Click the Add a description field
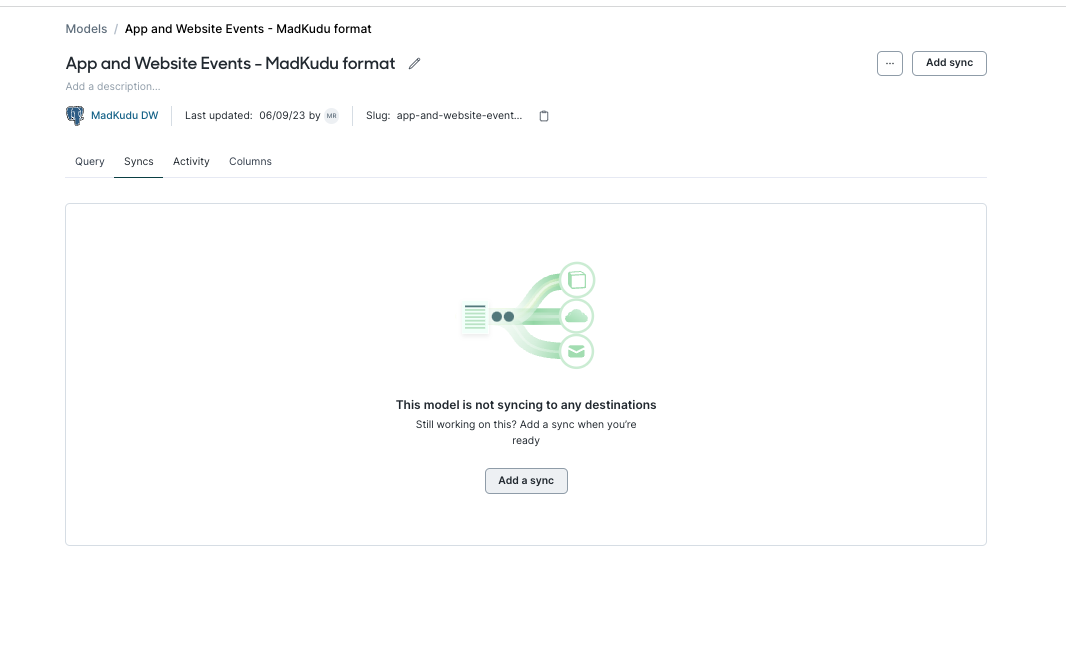Screen dimensions: 1066x645 point(113,86)
